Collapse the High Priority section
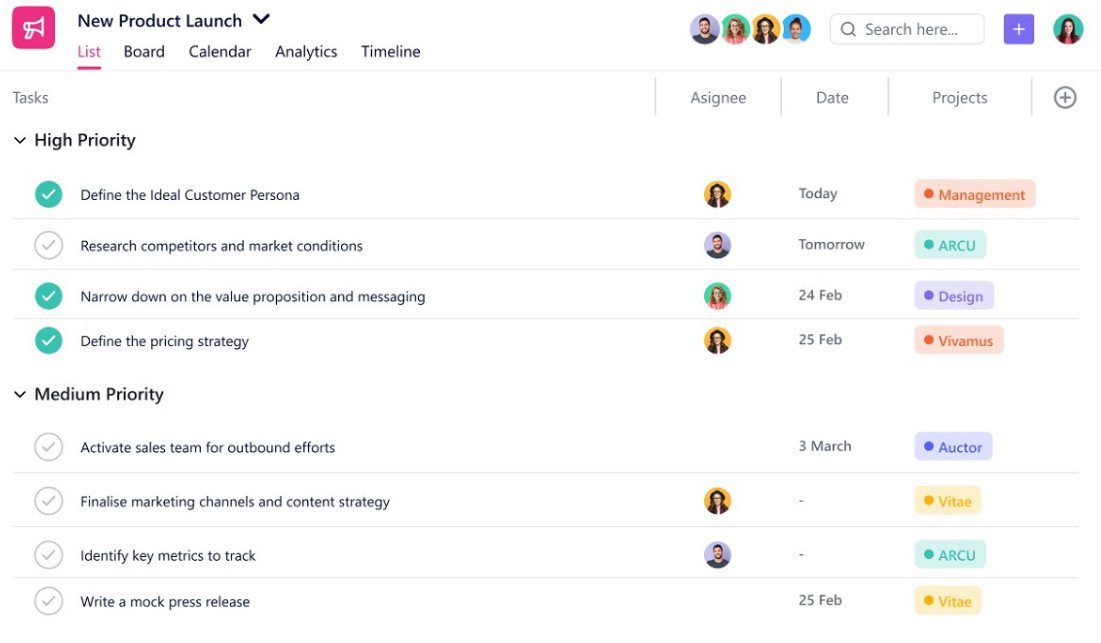1101x643 pixels. pos(20,140)
